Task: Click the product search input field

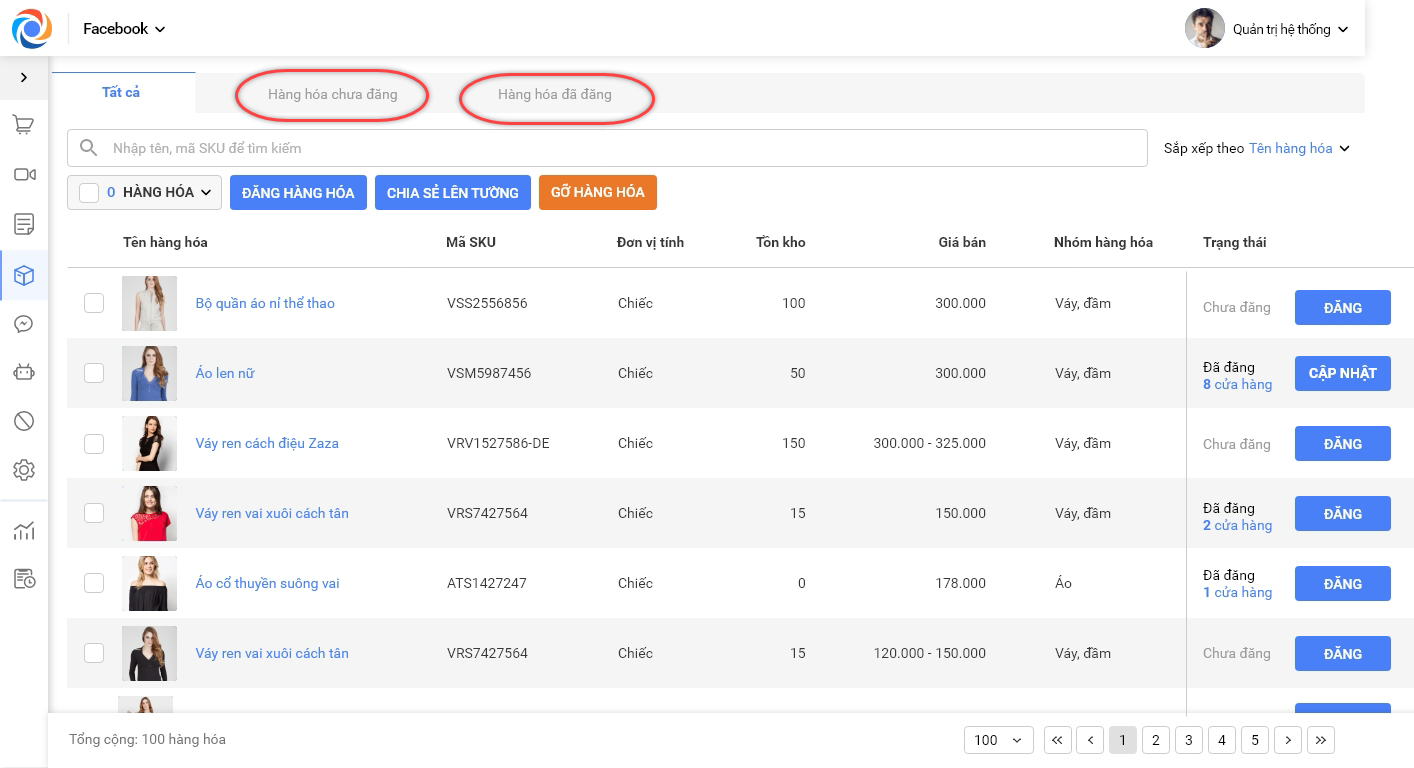Action: click(620, 148)
